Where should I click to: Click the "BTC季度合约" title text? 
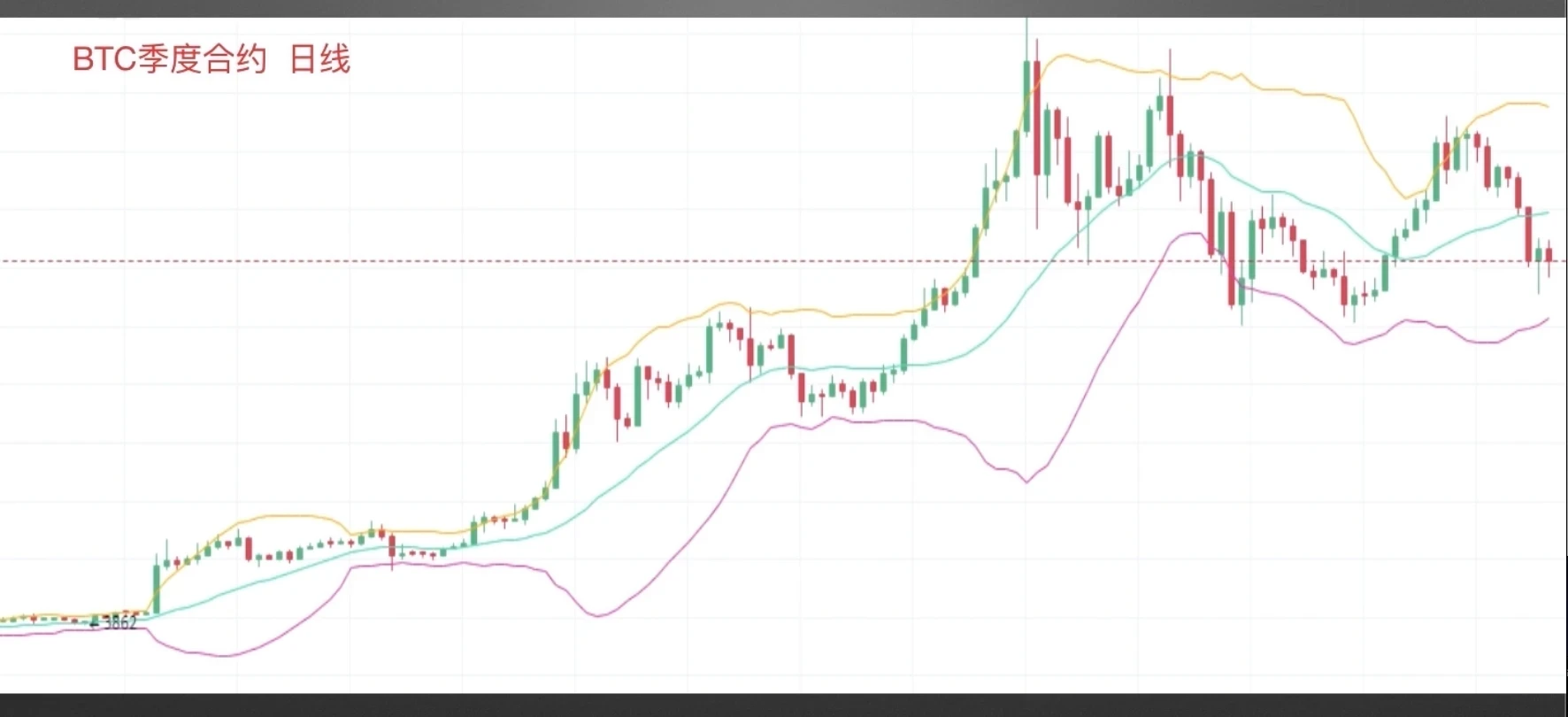tap(169, 59)
